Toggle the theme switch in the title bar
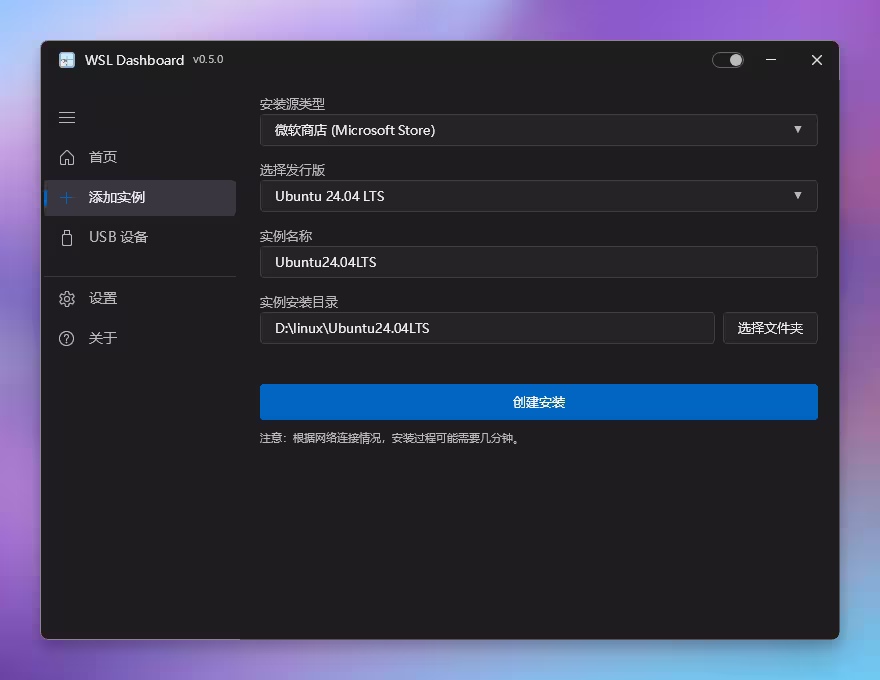The height and width of the screenshot is (680, 880). [x=727, y=60]
